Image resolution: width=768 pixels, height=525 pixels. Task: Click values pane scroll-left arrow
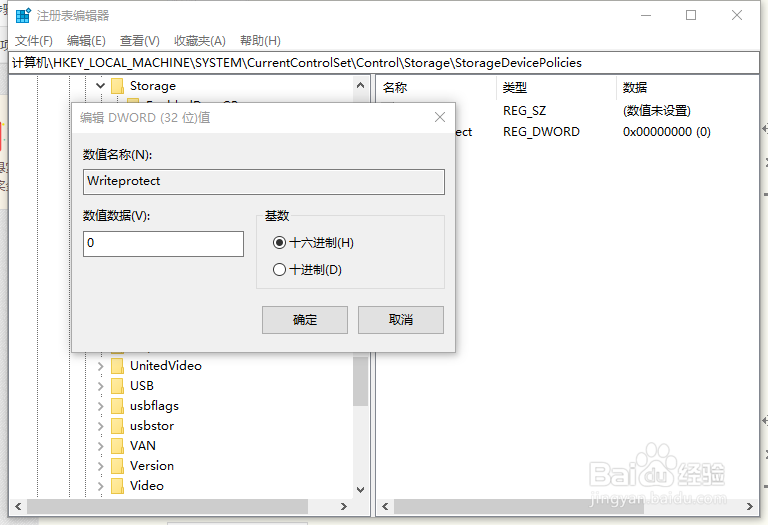[x=385, y=506]
